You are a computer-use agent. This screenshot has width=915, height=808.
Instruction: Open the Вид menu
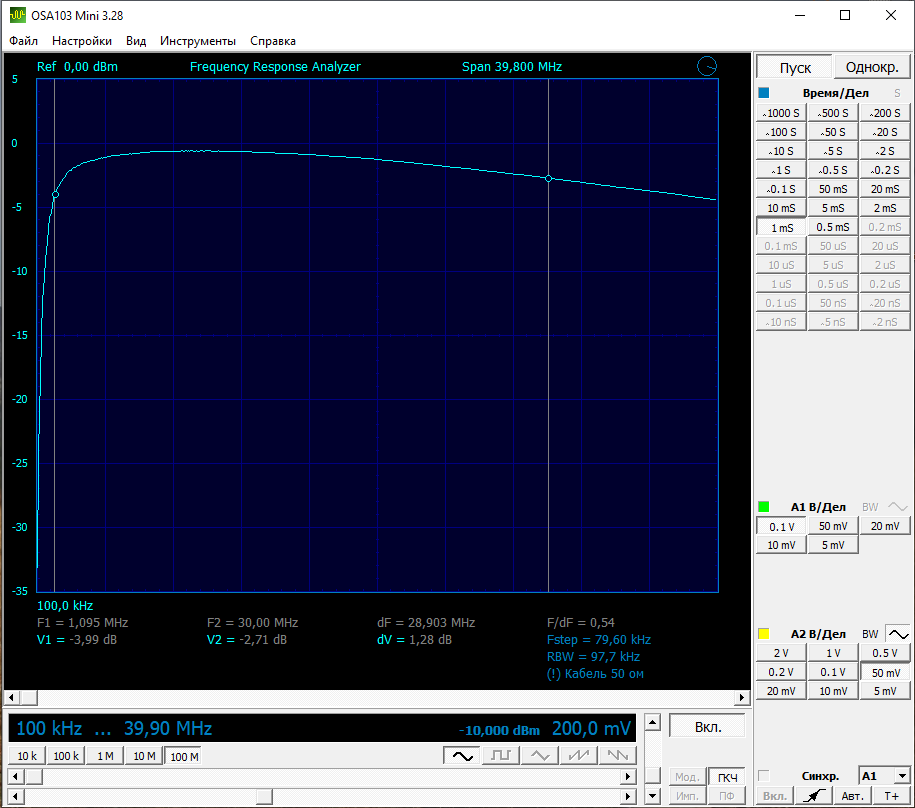136,41
